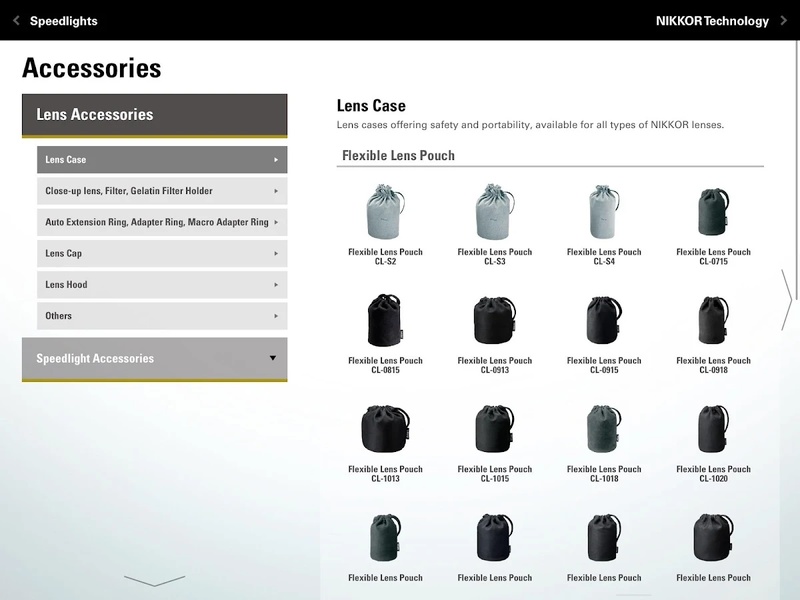Click the left chevron beside Speedlights
The width and height of the screenshot is (800, 600).
click(16, 20)
